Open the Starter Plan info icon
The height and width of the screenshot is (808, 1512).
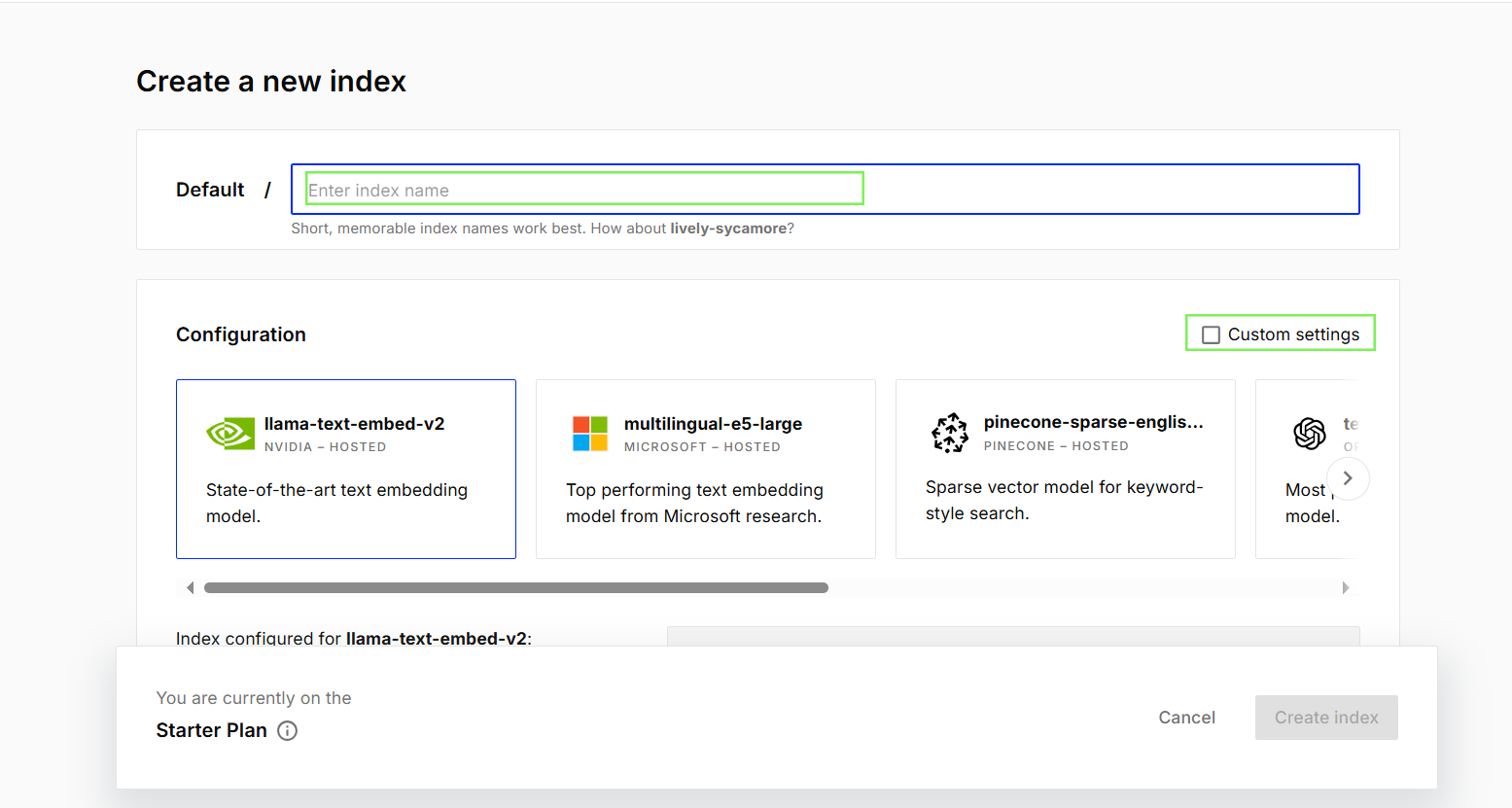288,731
